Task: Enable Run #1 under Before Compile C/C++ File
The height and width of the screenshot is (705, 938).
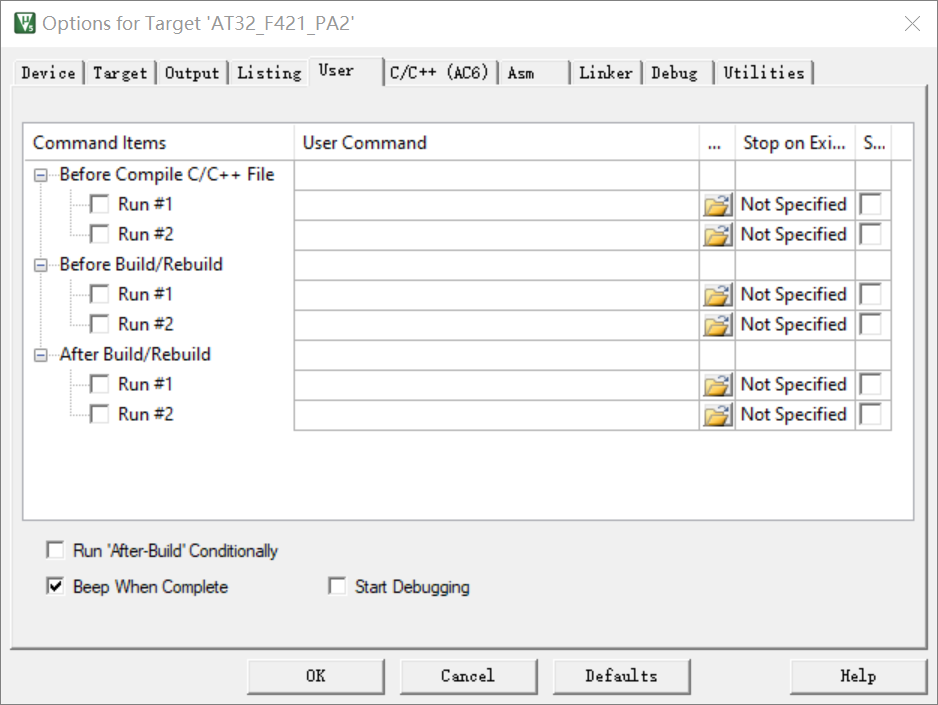Action: 99,204
